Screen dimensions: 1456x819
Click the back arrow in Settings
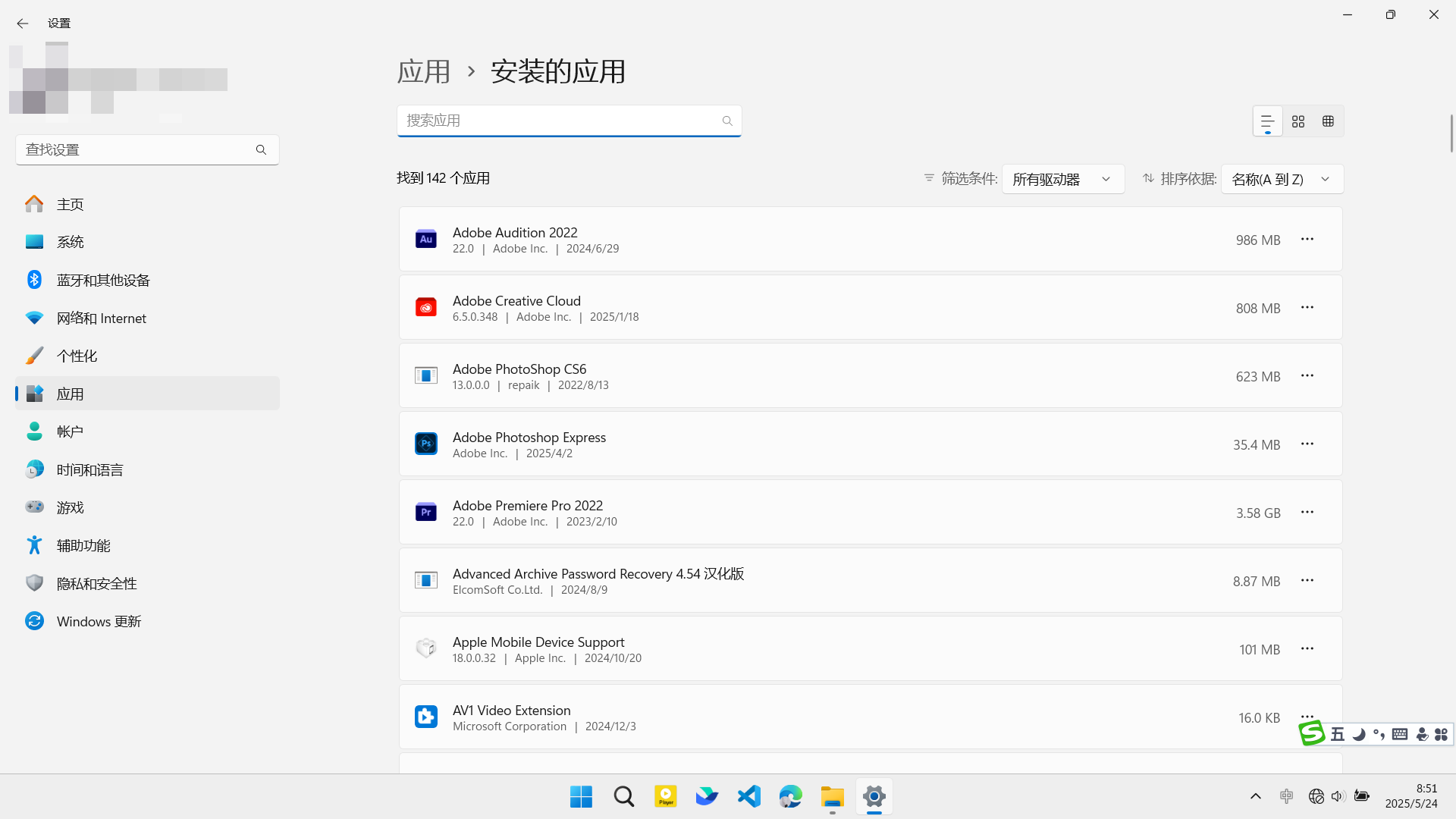click(x=23, y=24)
